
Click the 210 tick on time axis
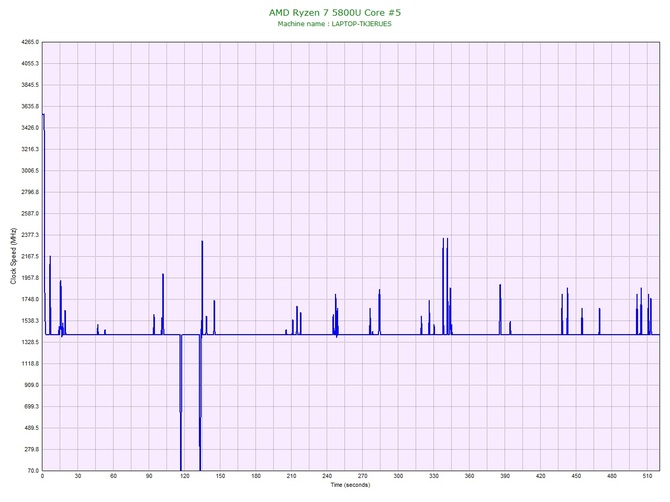pos(291,476)
